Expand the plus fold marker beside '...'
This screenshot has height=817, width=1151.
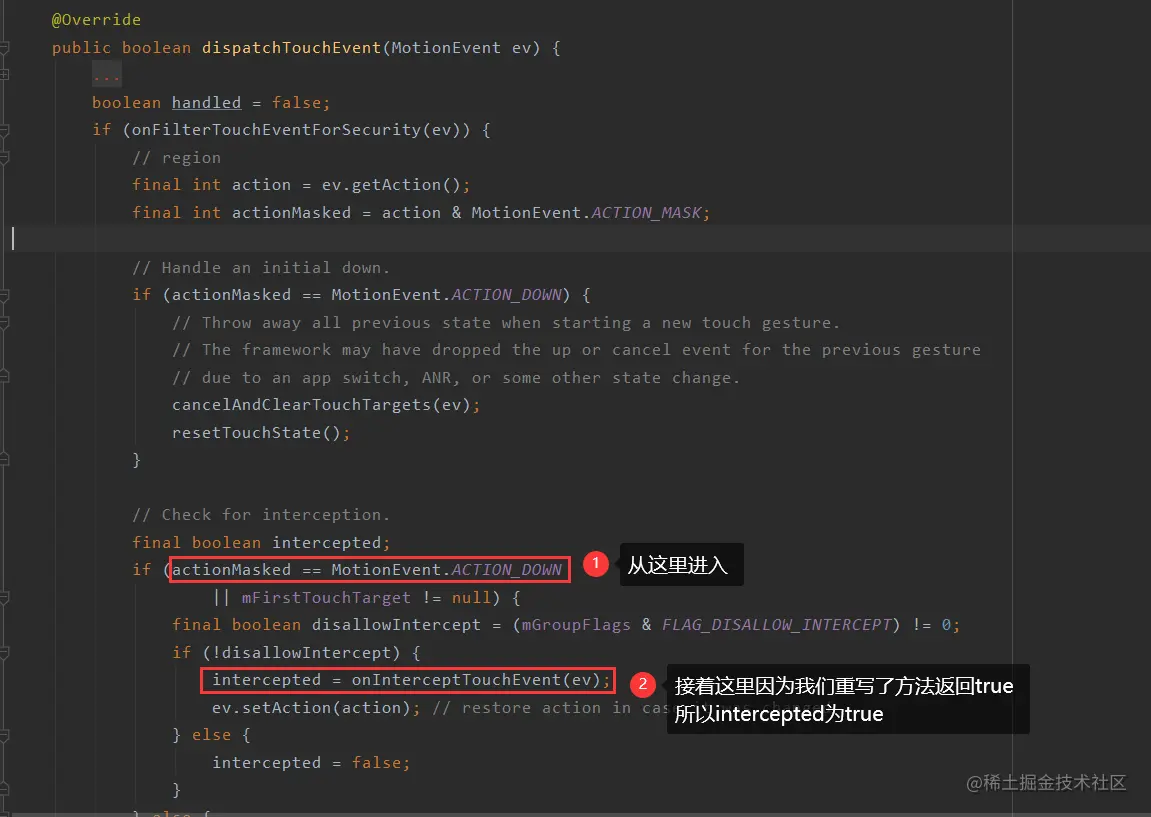tap(4, 75)
